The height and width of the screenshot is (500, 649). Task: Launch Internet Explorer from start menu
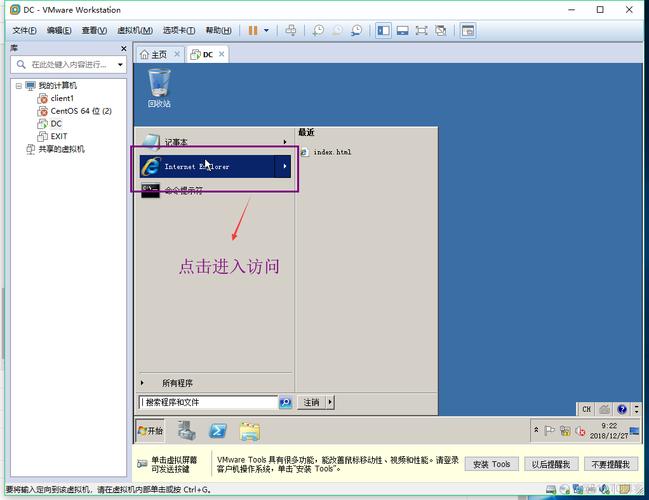click(x=207, y=166)
